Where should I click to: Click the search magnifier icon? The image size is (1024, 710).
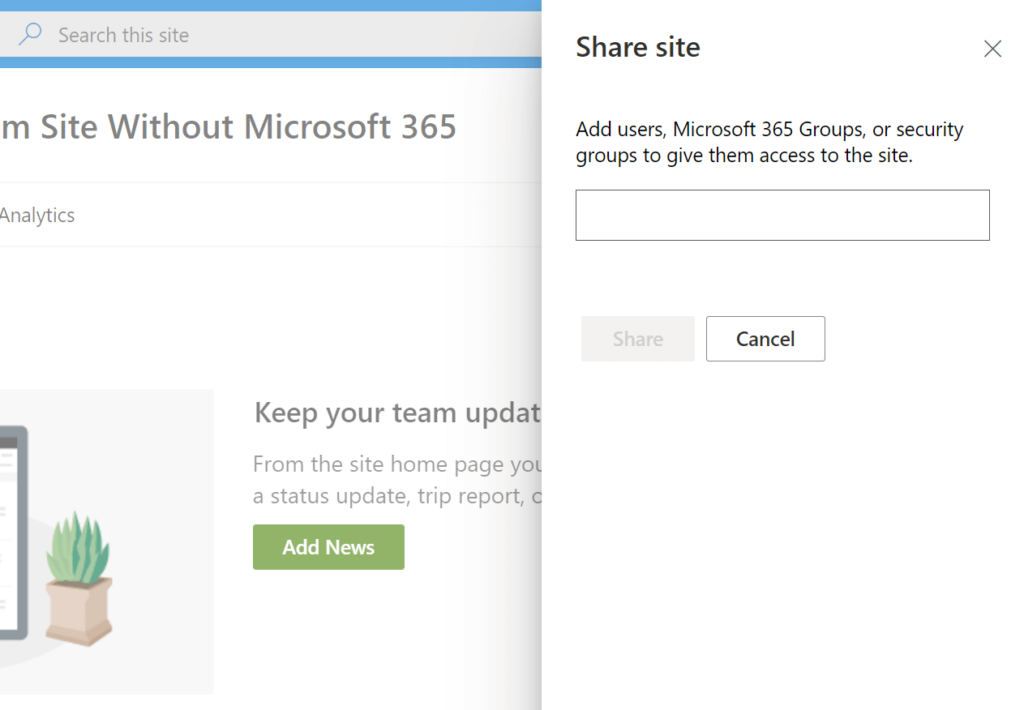[x=30, y=34]
